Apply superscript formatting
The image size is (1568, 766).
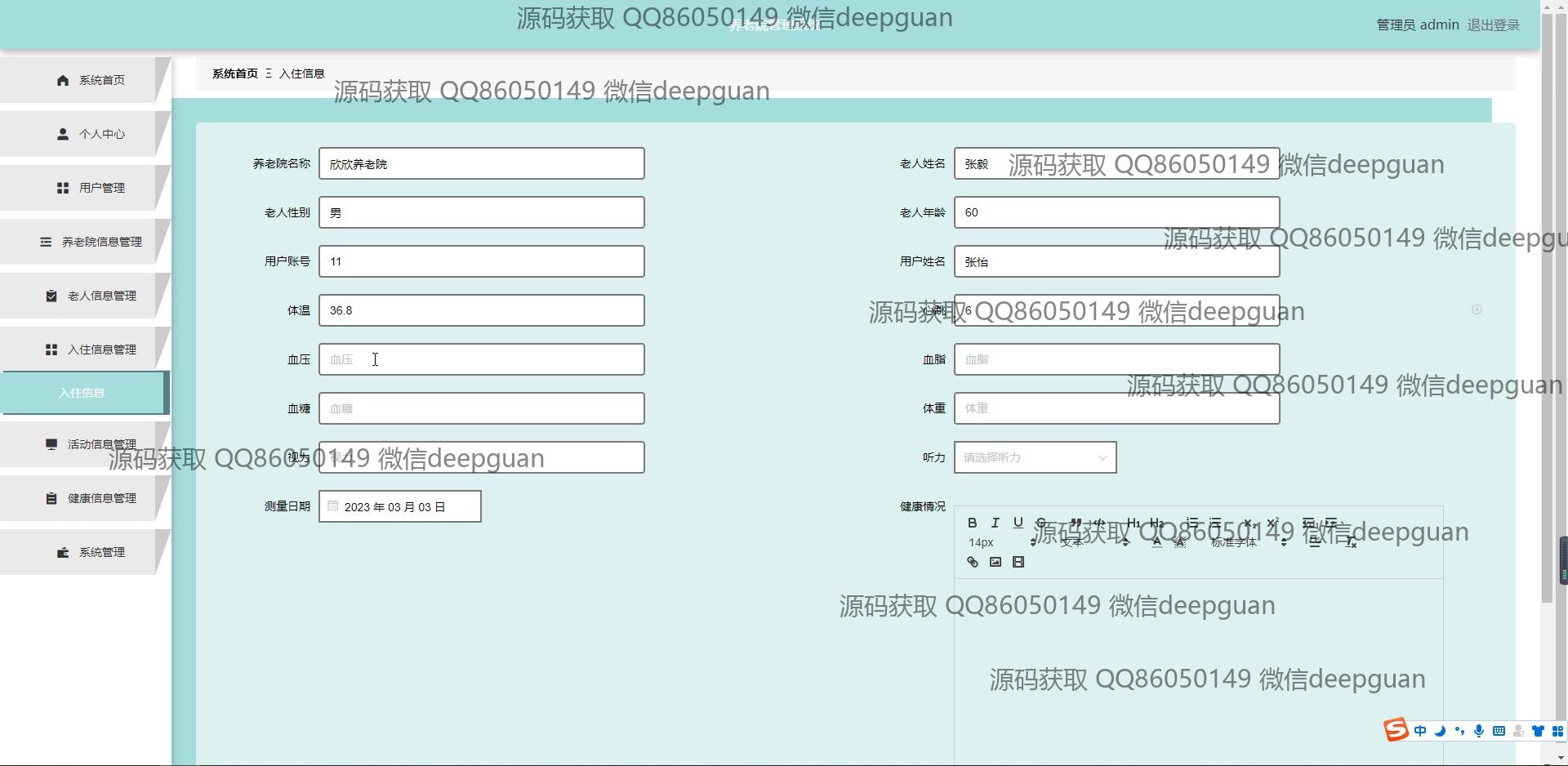[1272, 523]
